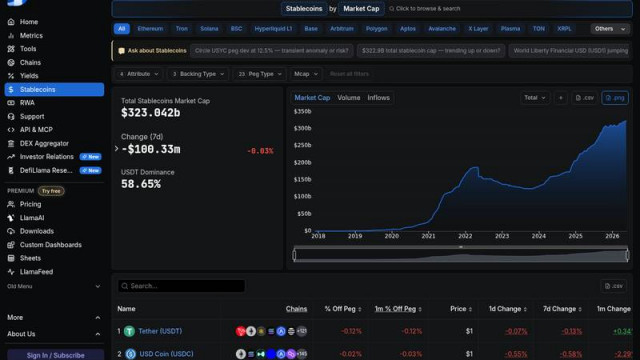This screenshot has height=360, width=640.
Task: Click the DEX Aggregator icon
Action: [x=11, y=143]
